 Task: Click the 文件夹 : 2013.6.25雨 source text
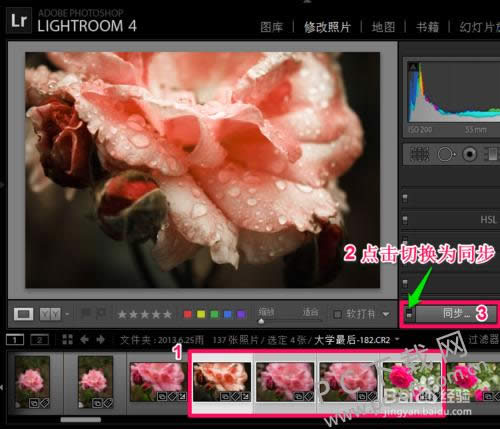(162, 340)
